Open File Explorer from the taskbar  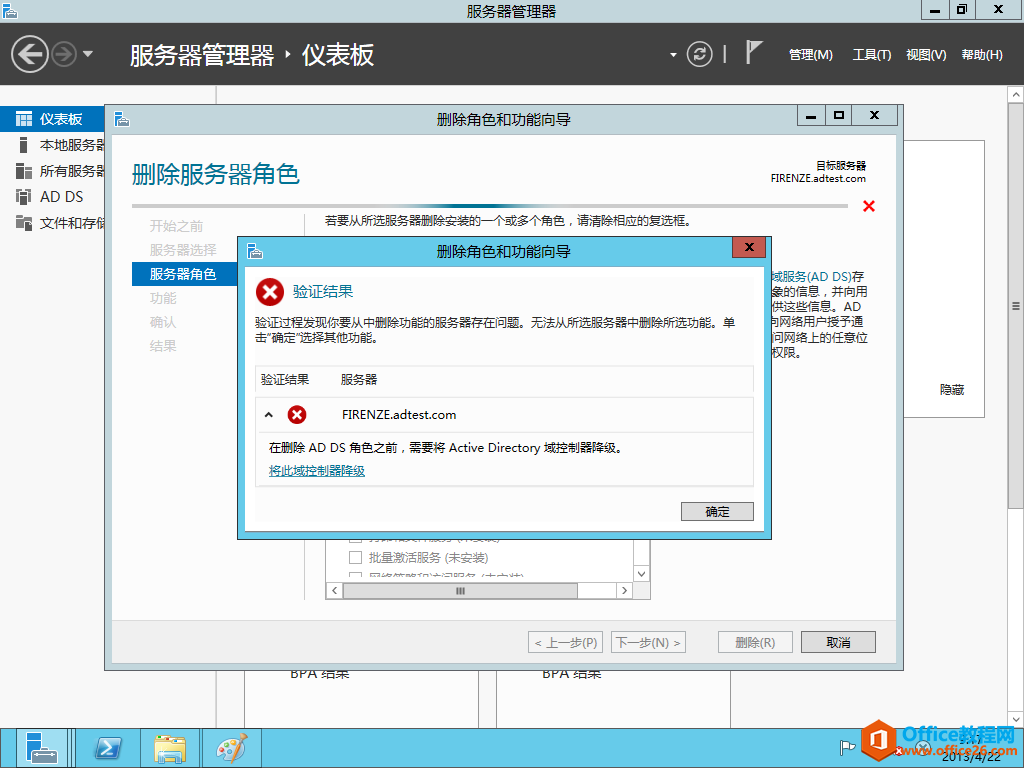pos(170,748)
